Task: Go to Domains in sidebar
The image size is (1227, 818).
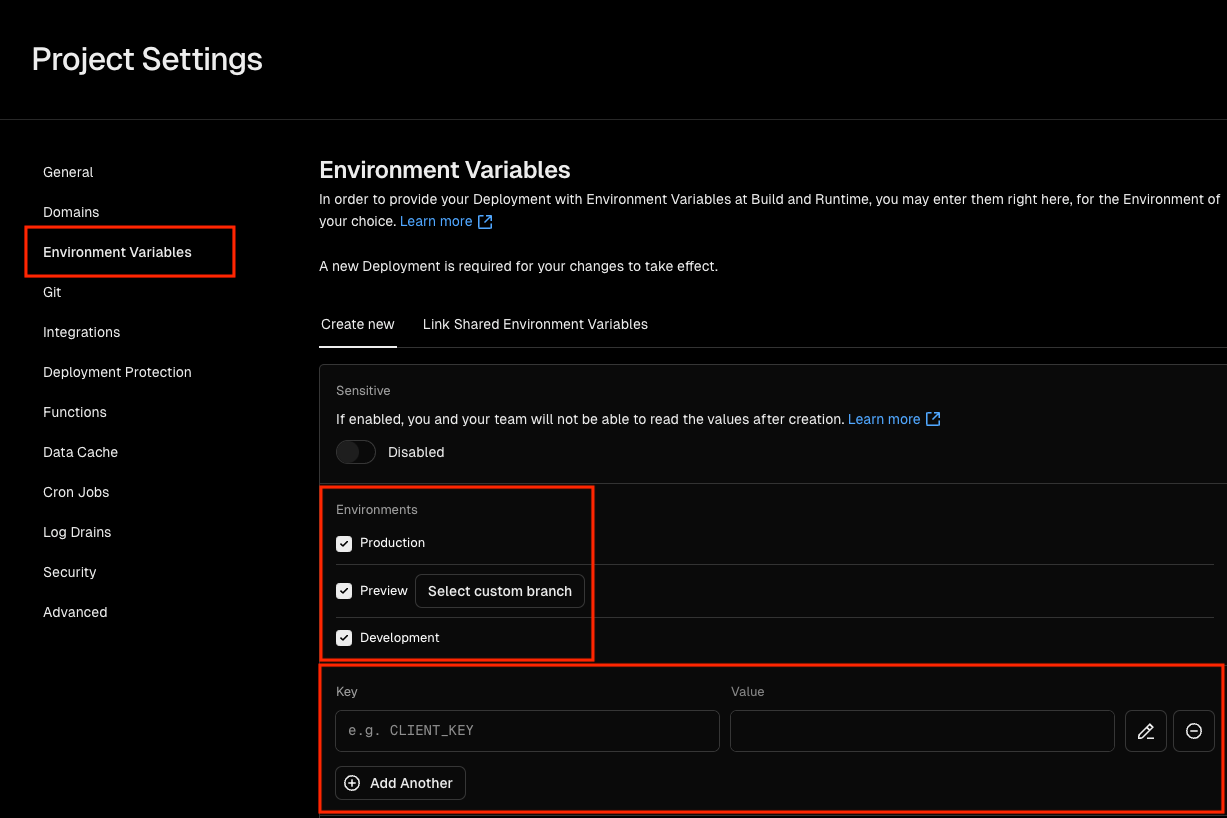Action: pos(71,212)
